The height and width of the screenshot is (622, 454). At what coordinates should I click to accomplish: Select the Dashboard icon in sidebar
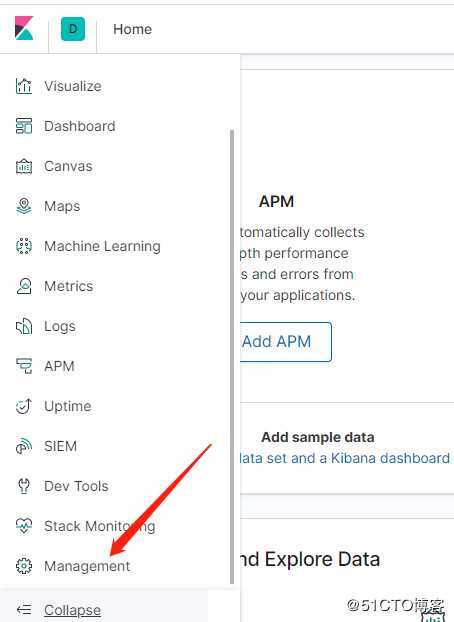pos(24,126)
